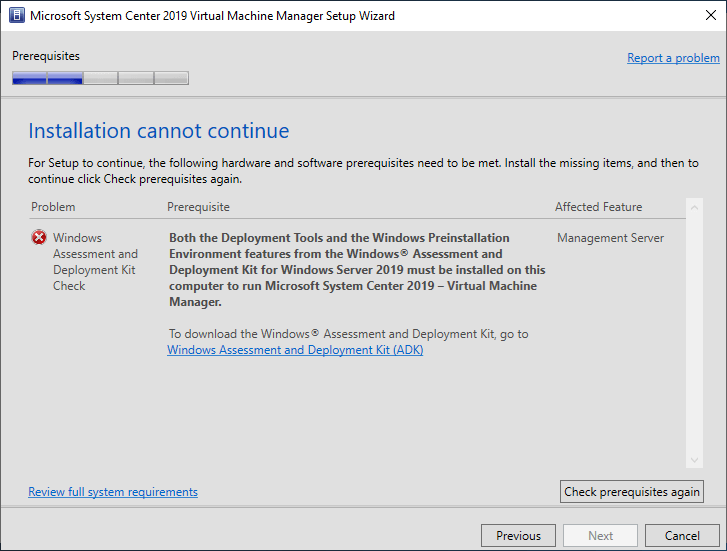The height and width of the screenshot is (551, 727).
Task: Click the Prerequisites progress bar
Action: 100,78
